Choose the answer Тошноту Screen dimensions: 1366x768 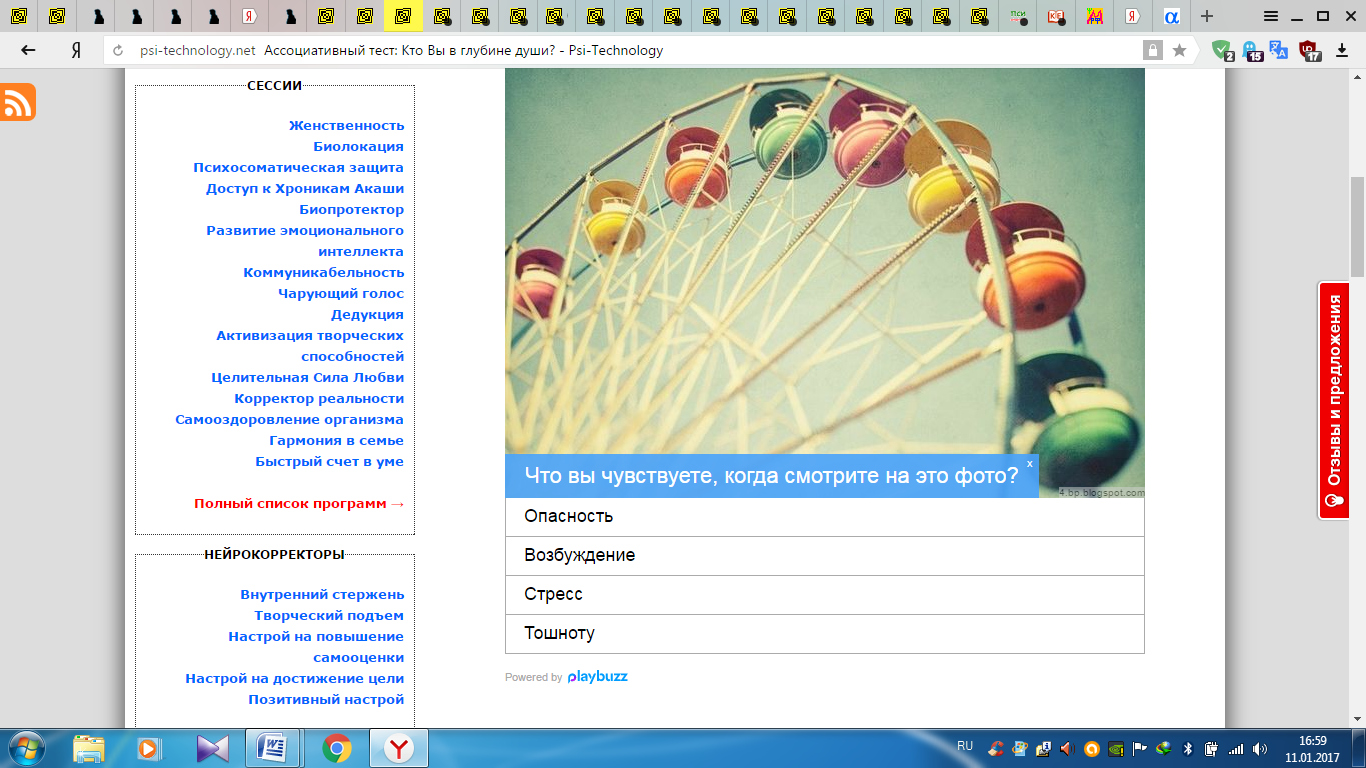(824, 633)
